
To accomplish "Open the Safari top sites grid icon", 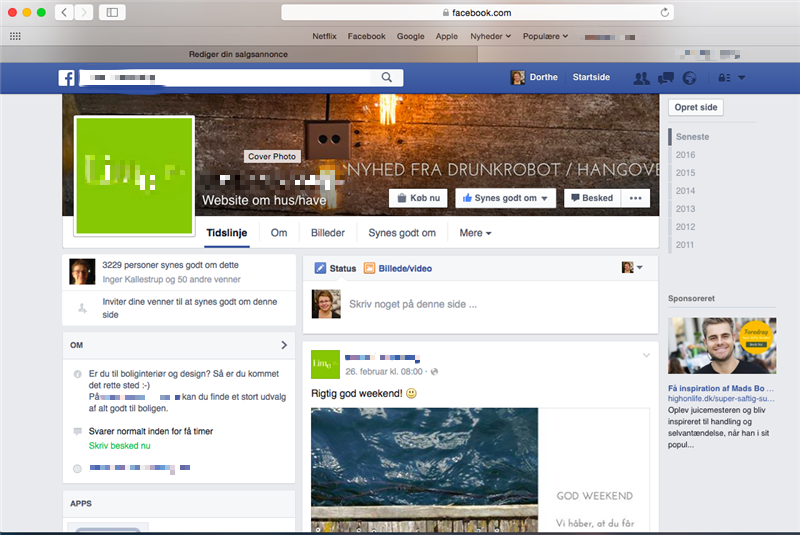I will (x=15, y=36).
